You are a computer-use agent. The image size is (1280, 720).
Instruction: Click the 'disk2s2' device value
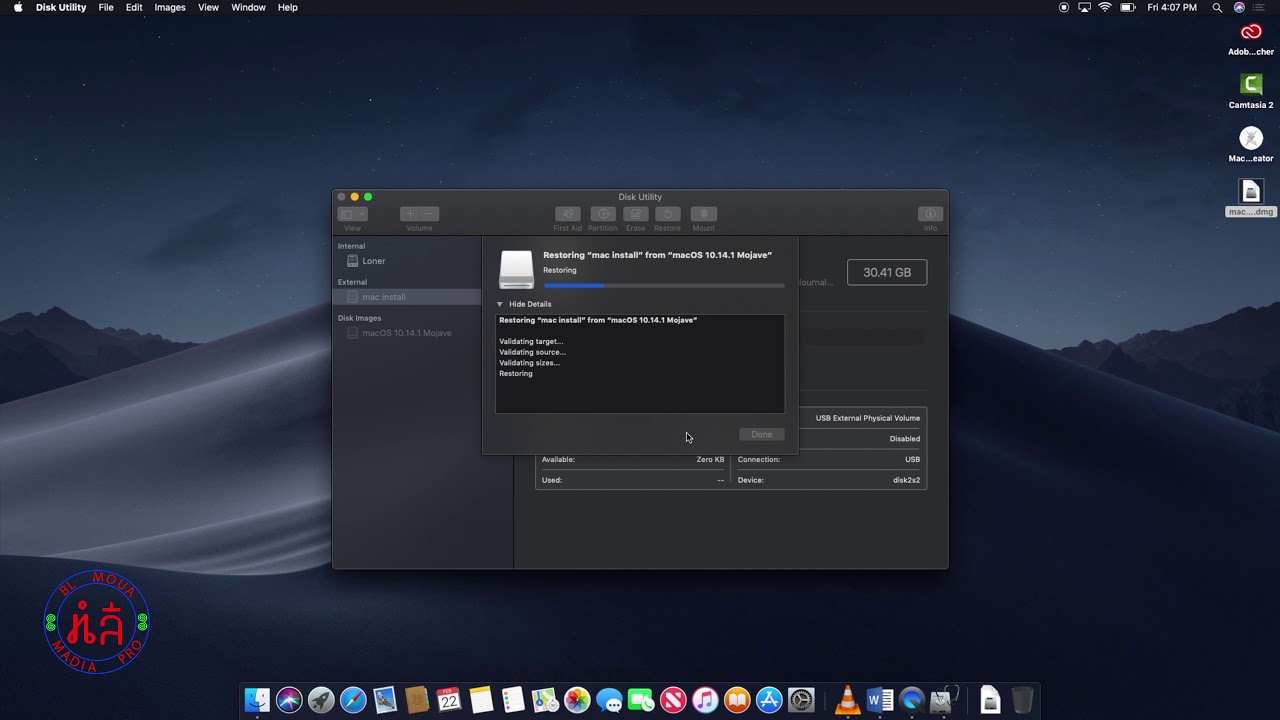906,480
